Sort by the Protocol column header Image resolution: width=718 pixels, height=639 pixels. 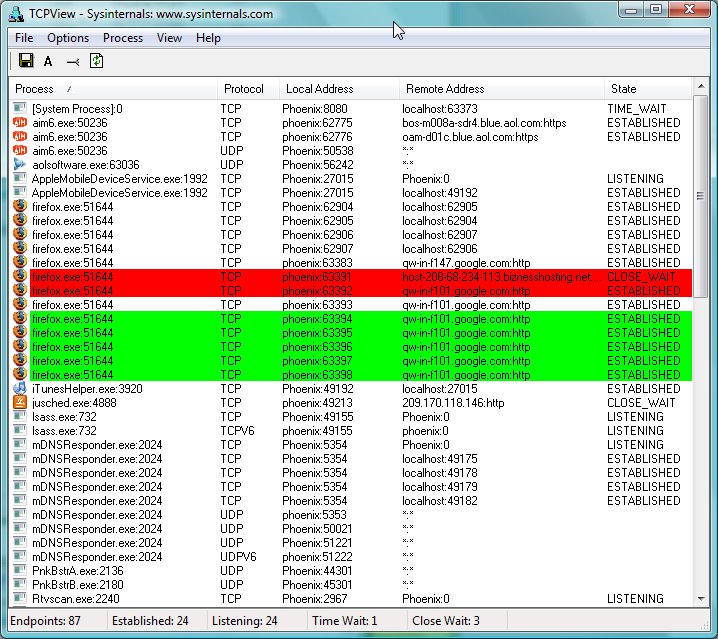(x=248, y=89)
